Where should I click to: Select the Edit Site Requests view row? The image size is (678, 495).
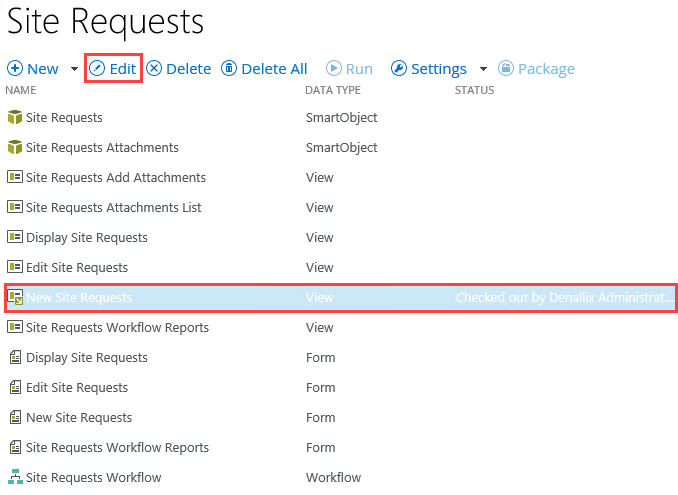coord(77,268)
